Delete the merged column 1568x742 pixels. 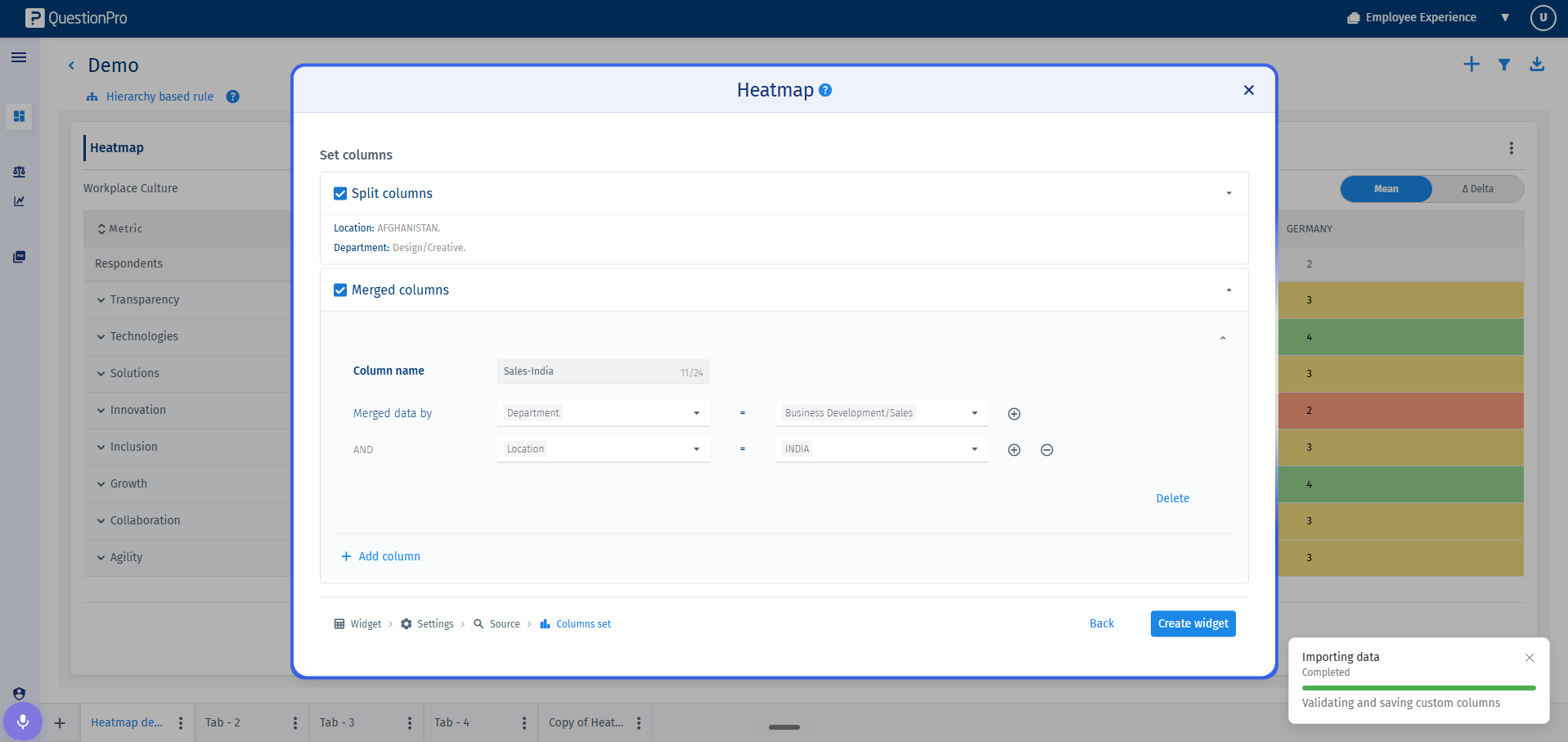[1172, 499]
